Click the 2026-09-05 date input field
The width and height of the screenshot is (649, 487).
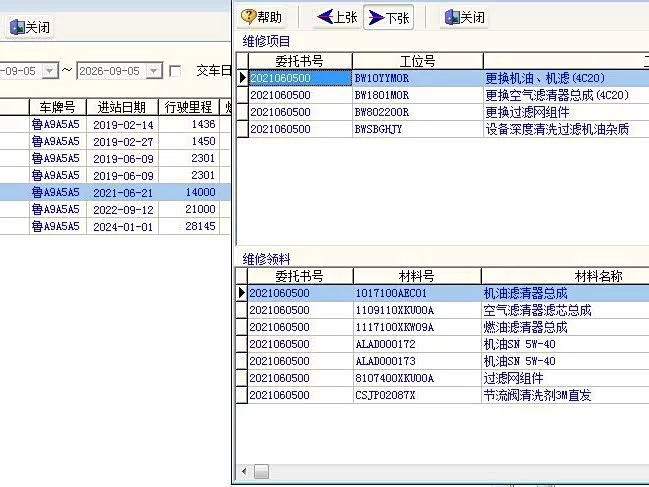tap(112, 71)
